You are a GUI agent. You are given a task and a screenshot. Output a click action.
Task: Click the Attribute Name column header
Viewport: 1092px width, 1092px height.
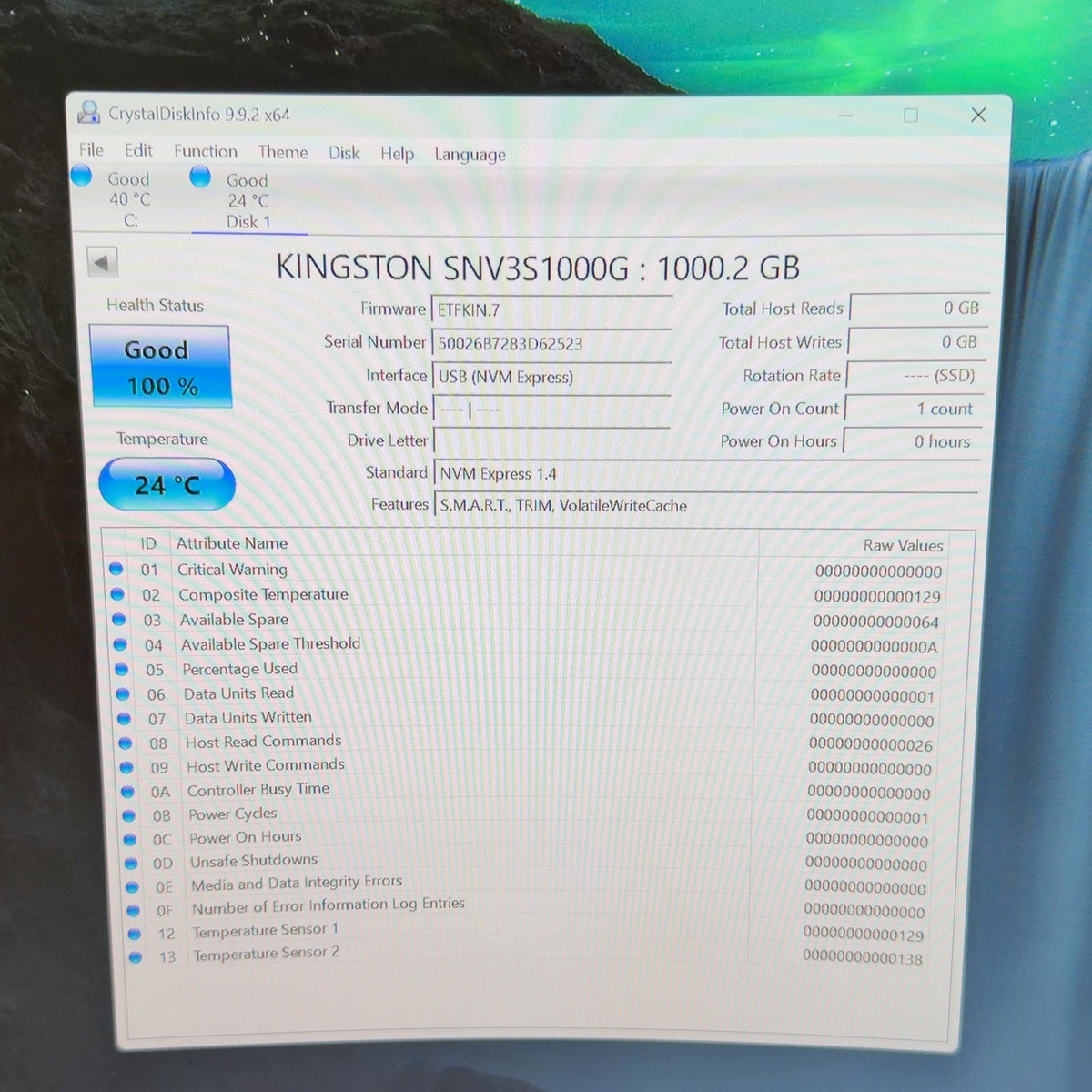(x=232, y=543)
